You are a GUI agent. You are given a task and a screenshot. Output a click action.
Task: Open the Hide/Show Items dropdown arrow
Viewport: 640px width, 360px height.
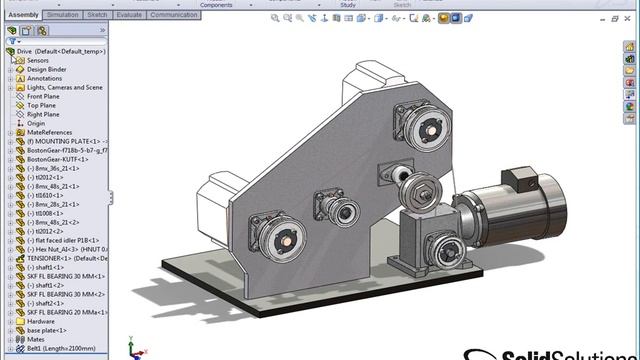tap(403, 19)
